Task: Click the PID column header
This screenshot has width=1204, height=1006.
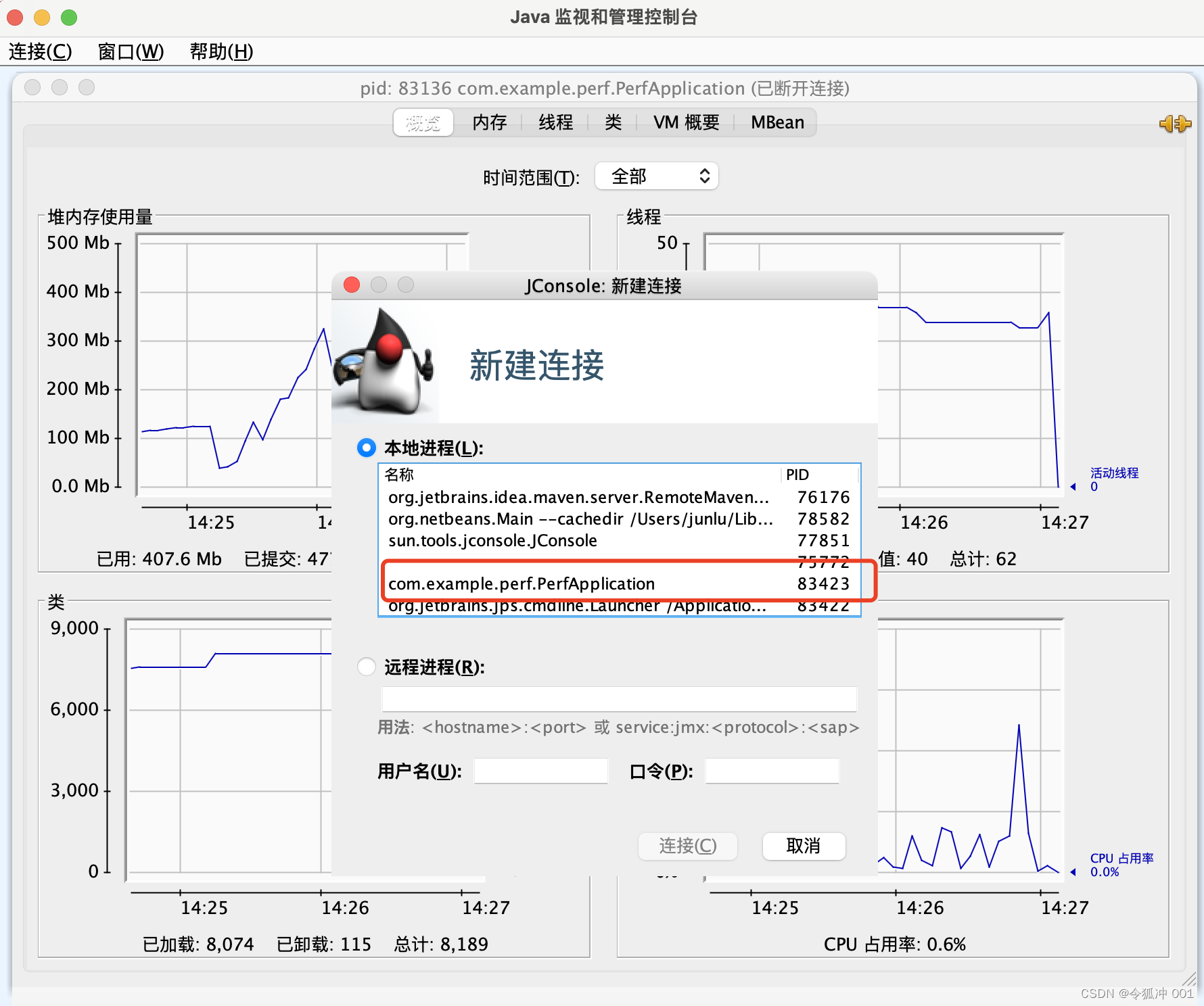Action: point(819,475)
